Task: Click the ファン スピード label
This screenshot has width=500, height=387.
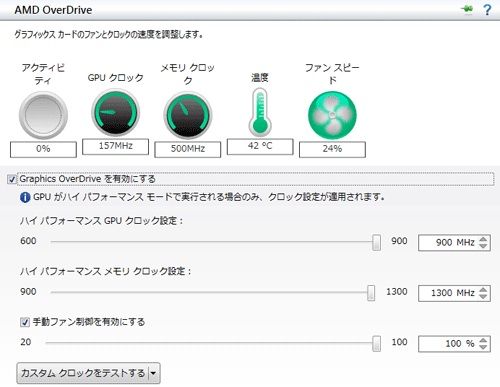Action: [332, 74]
